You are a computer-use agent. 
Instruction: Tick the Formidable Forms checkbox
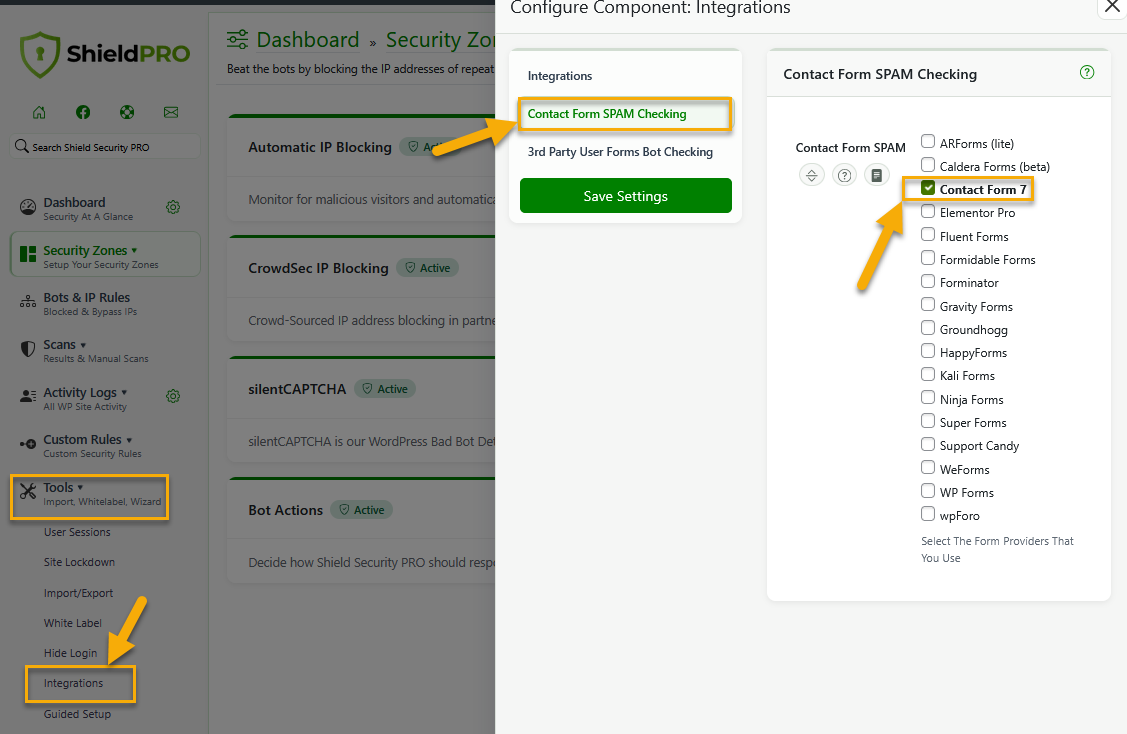pos(928,258)
